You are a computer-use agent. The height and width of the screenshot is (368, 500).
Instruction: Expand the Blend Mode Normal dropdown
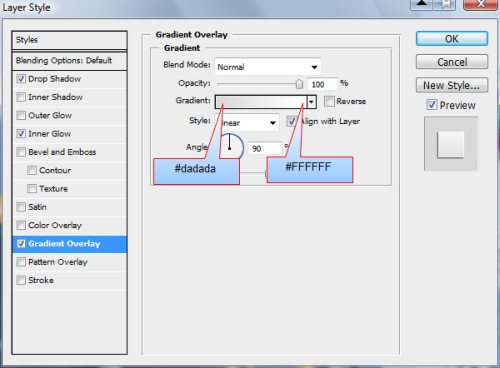[268, 67]
